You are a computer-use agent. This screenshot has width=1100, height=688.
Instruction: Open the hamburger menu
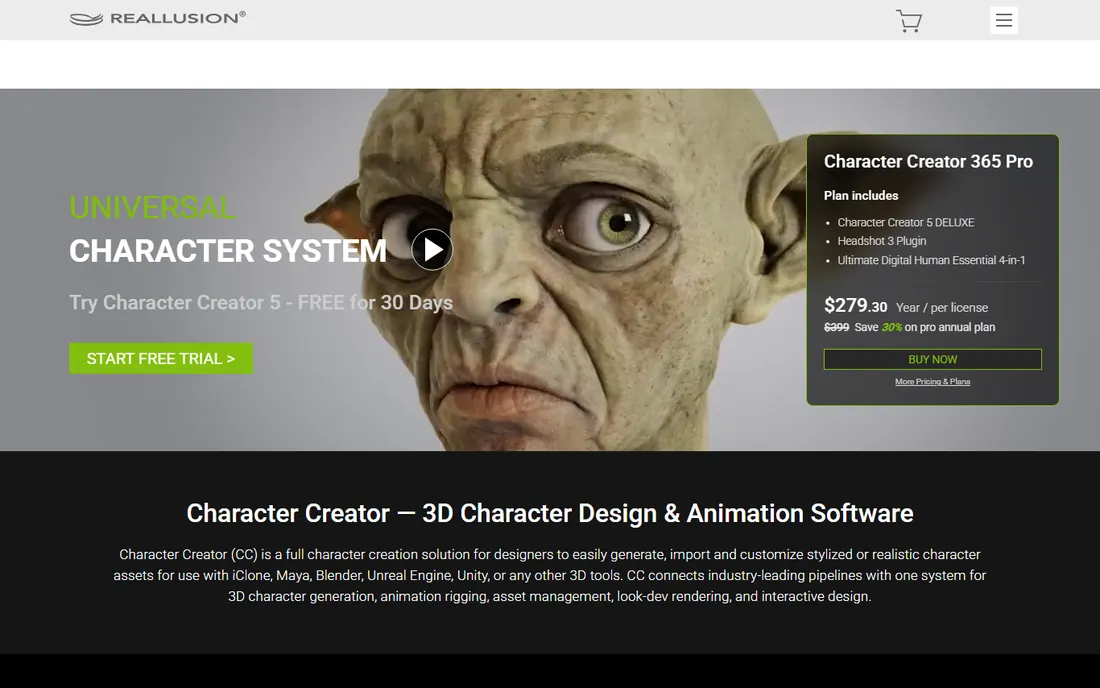pos(1004,20)
